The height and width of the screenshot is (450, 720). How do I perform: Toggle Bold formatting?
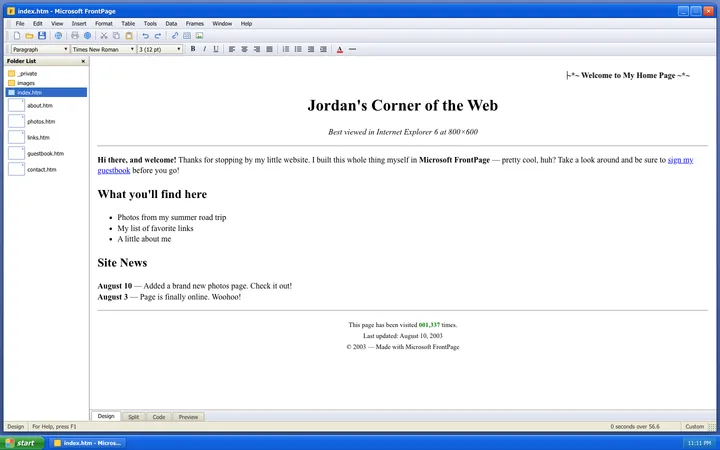coord(193,49)
